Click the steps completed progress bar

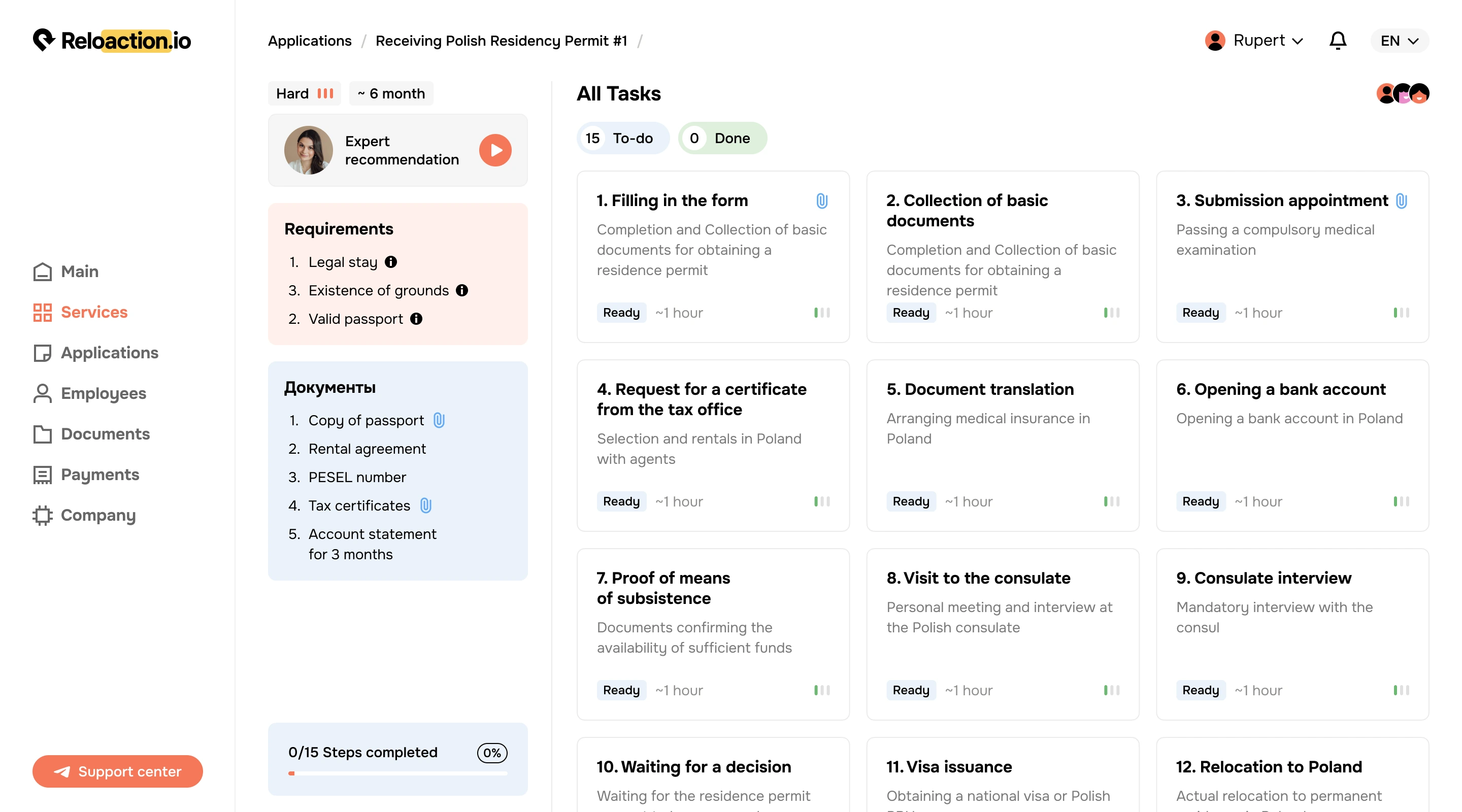click(397, 773)
